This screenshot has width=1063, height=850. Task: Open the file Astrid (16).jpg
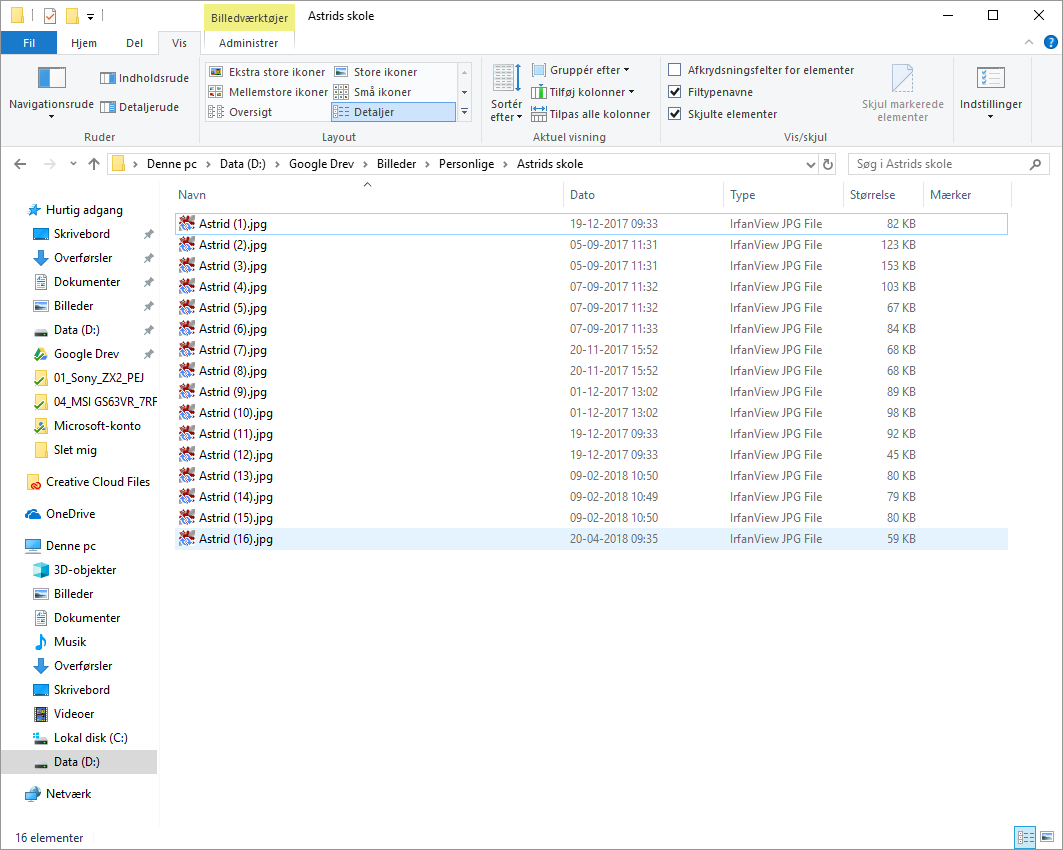pyautogui.click(x=234, y=538)
